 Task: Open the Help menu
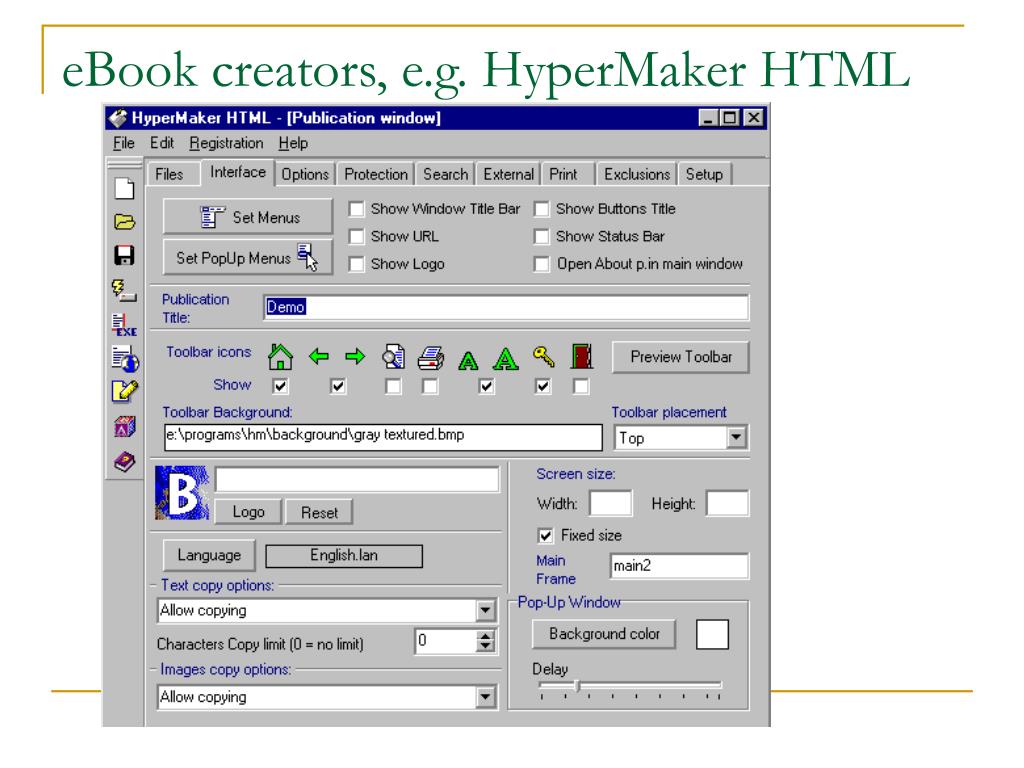tap(293, 143)
